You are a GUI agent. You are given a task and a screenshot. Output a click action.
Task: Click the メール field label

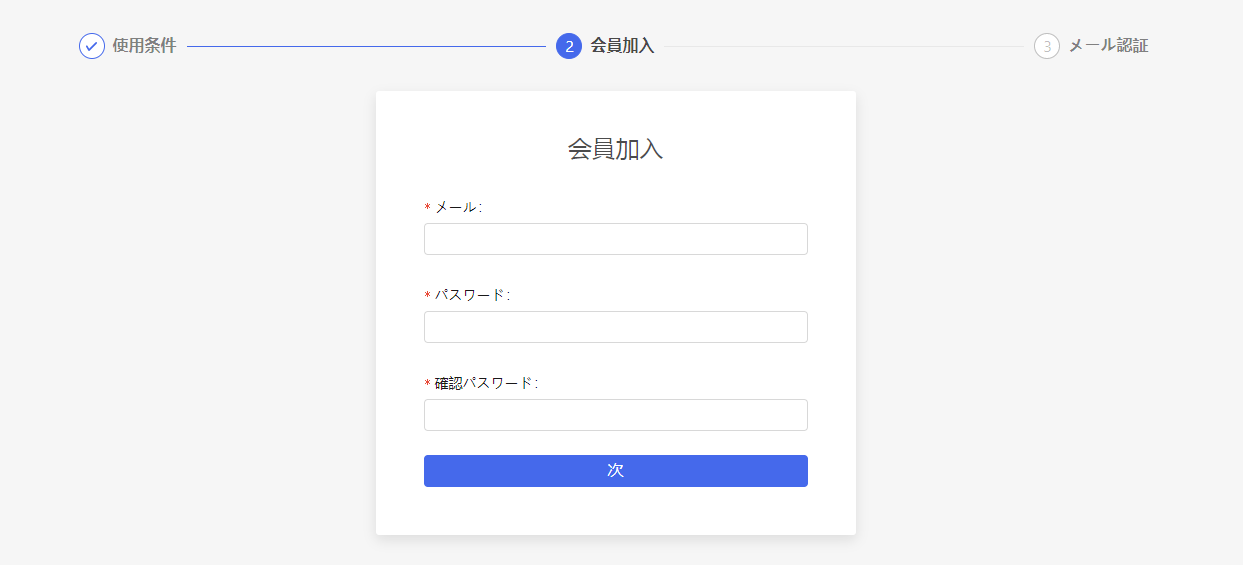tap(458, 207)
